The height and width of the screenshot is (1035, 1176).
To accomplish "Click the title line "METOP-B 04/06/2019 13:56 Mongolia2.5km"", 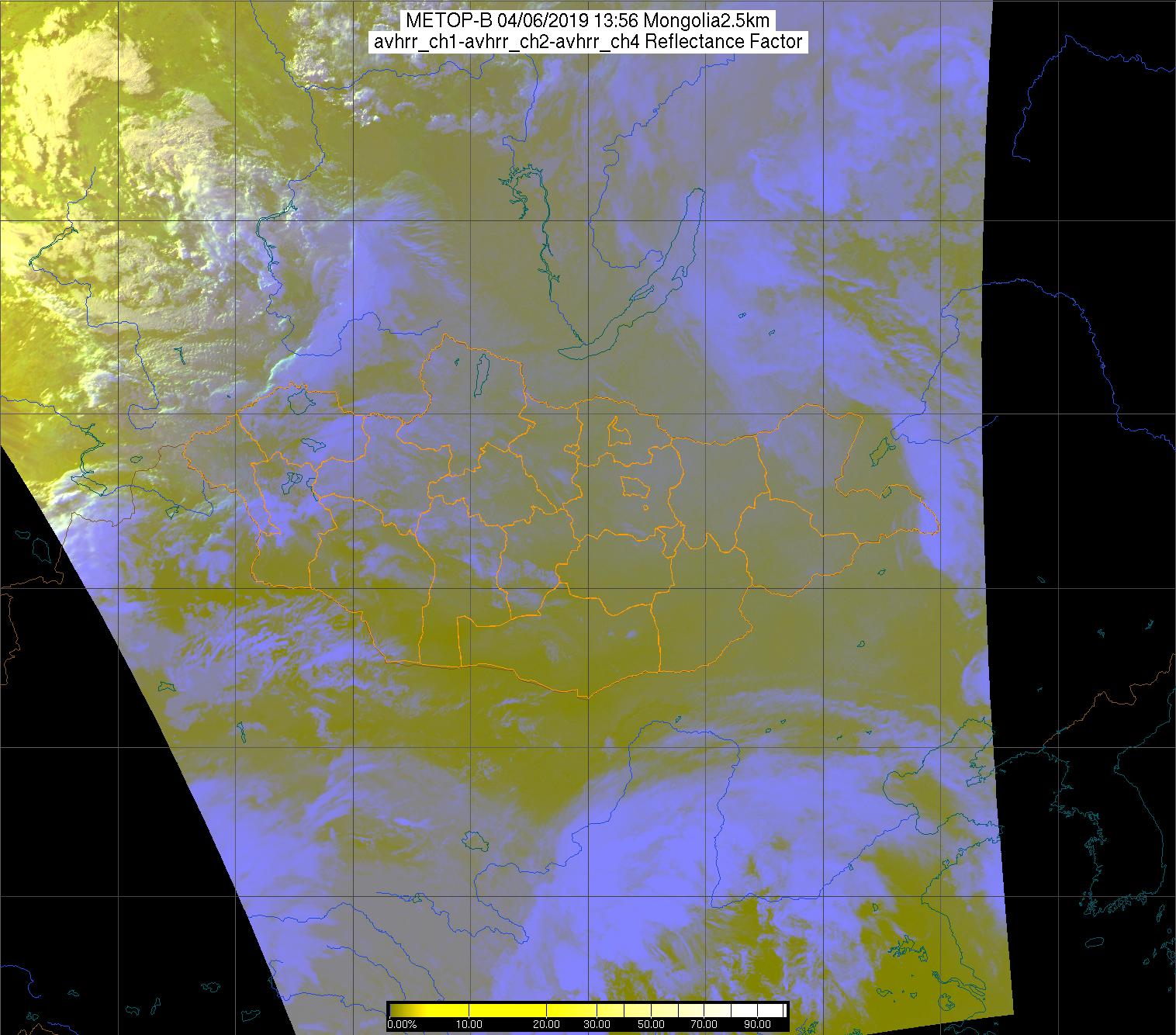I will pos(588,21).
